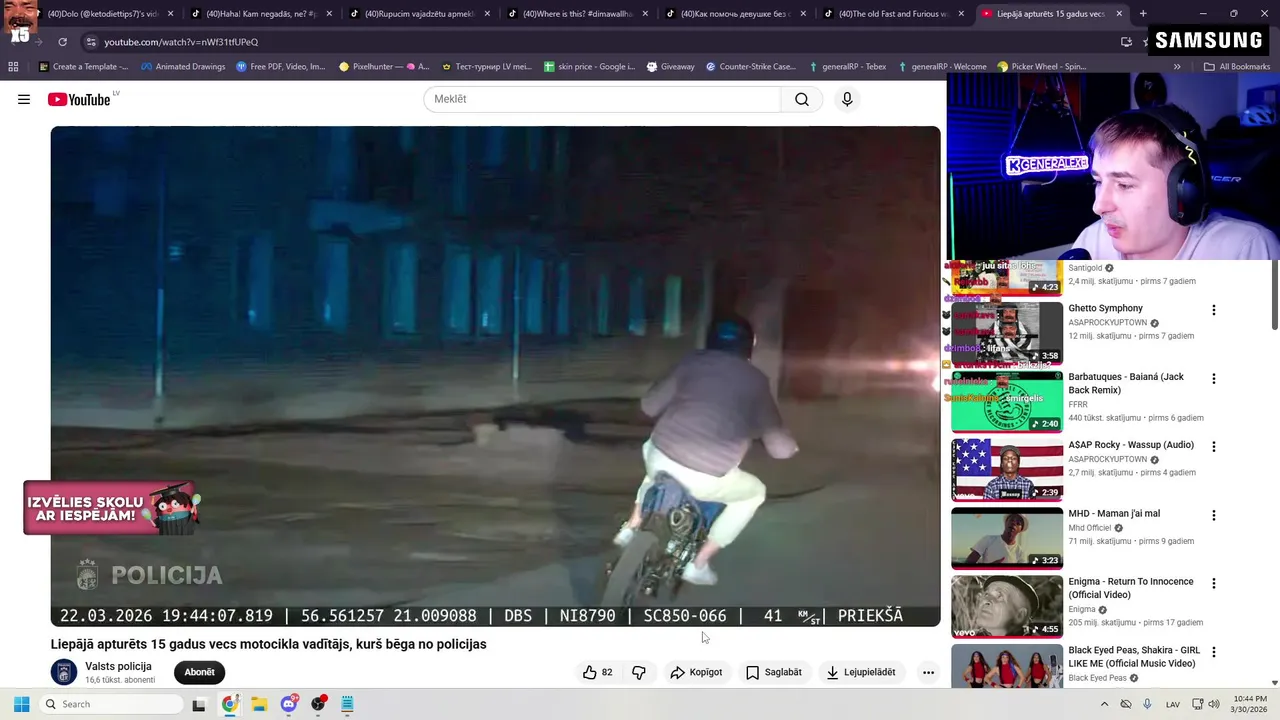Open more actions ellipsis under video
The image size is (1280, 720).
928,672
